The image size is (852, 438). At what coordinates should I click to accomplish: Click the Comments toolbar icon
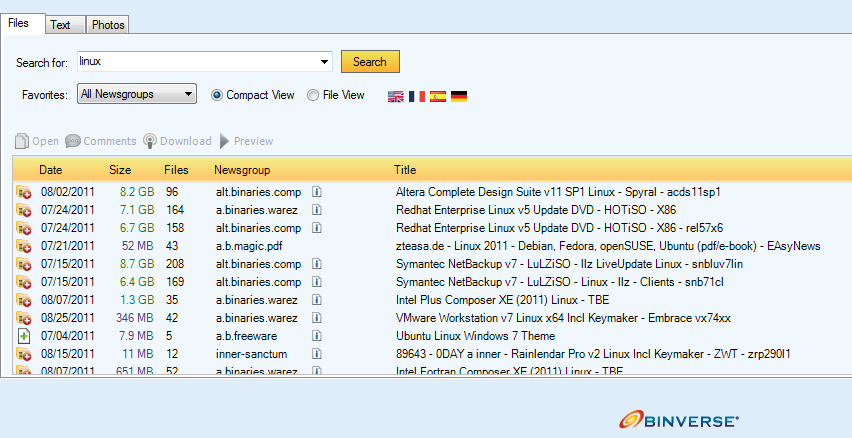pos(73,141)
